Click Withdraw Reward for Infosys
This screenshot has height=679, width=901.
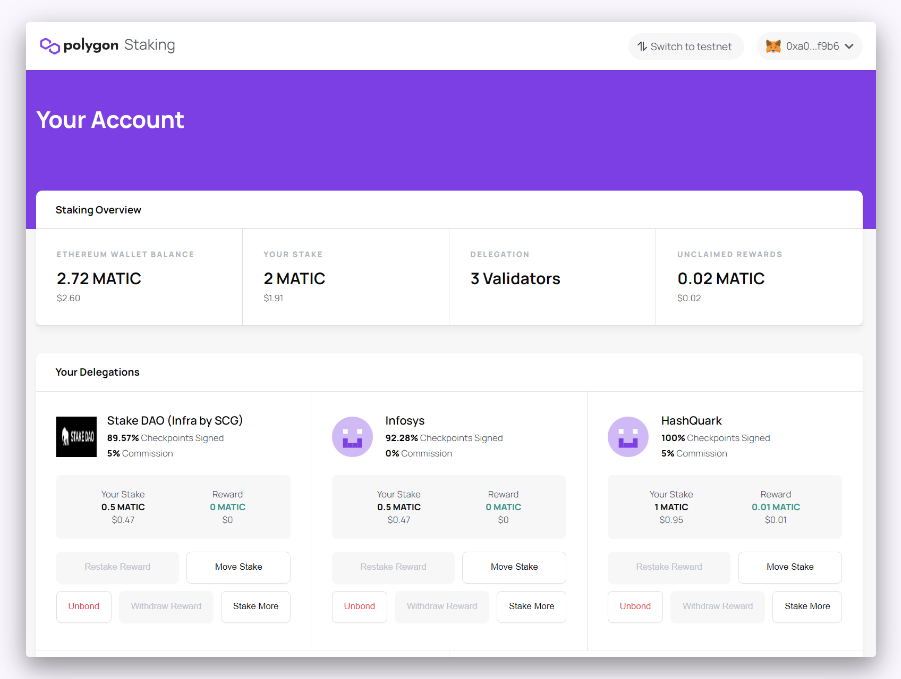tap(442, 607)
